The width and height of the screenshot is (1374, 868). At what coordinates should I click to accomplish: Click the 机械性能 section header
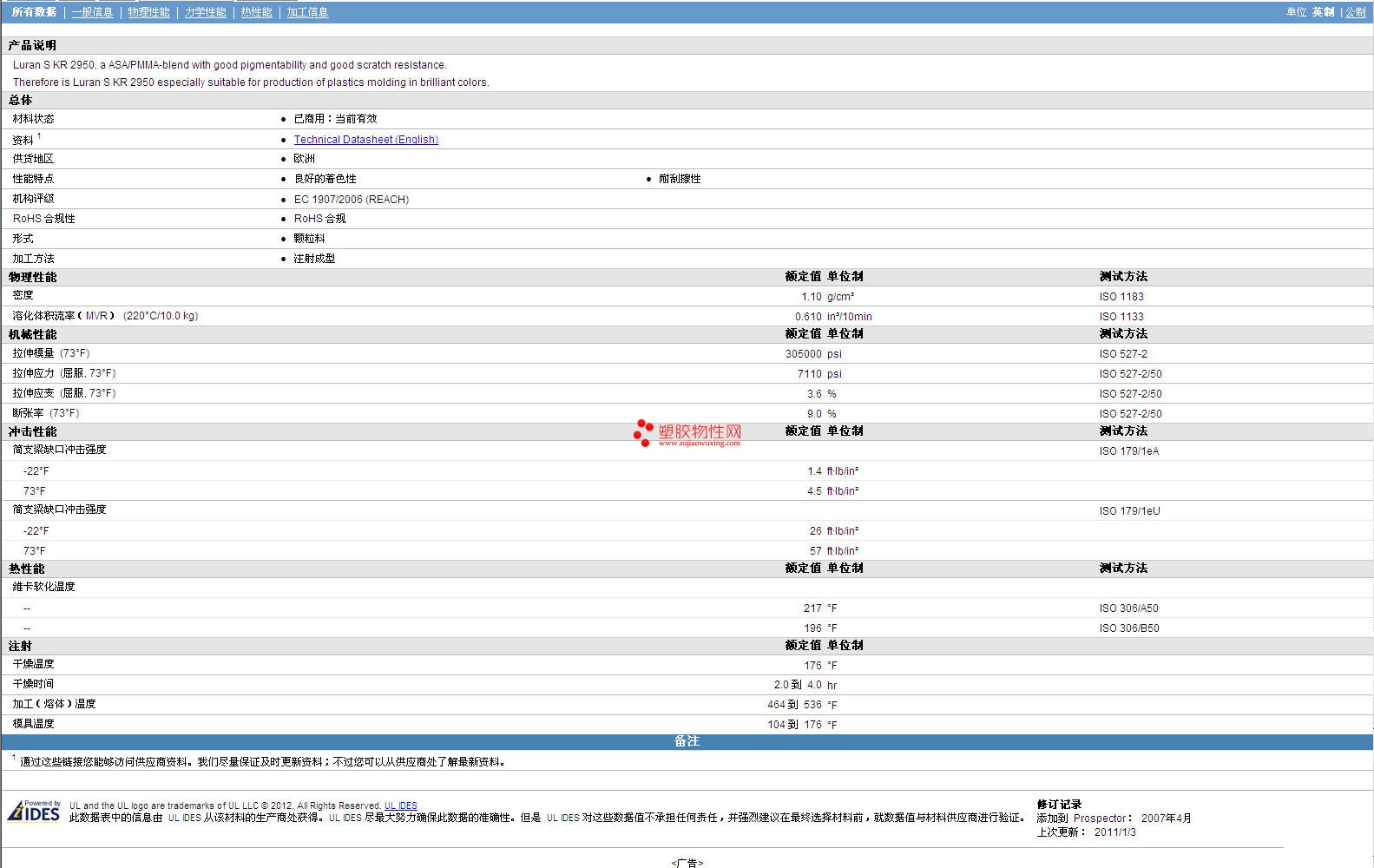pyautogui.click(x=32, y=334)
